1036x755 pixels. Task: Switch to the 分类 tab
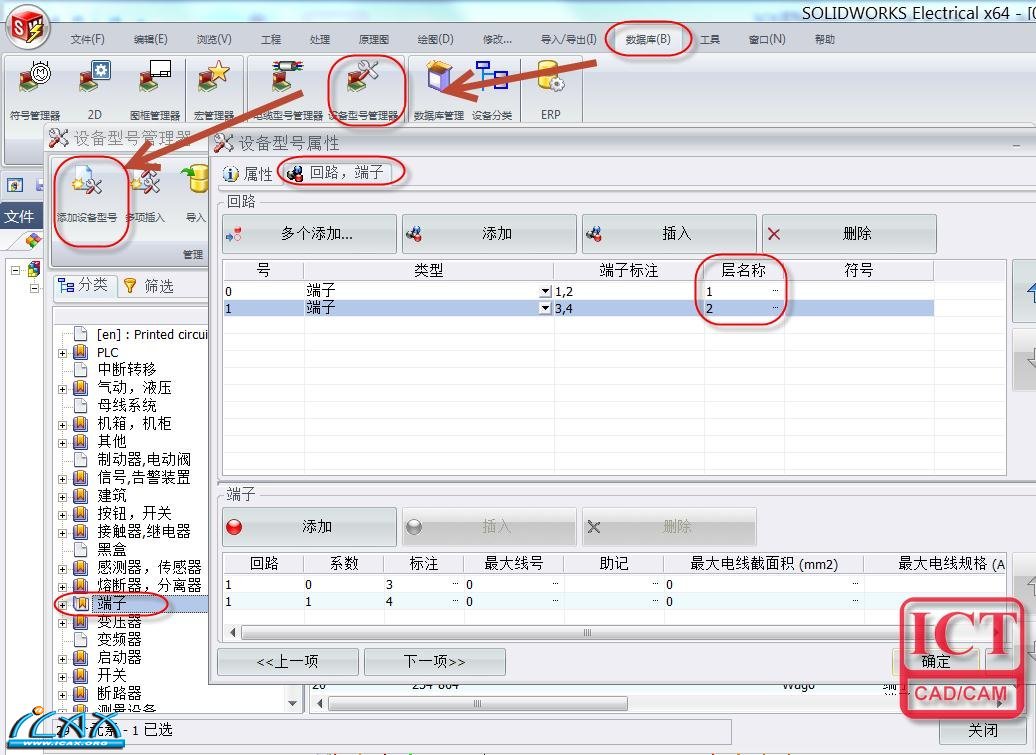coord(84,285)
